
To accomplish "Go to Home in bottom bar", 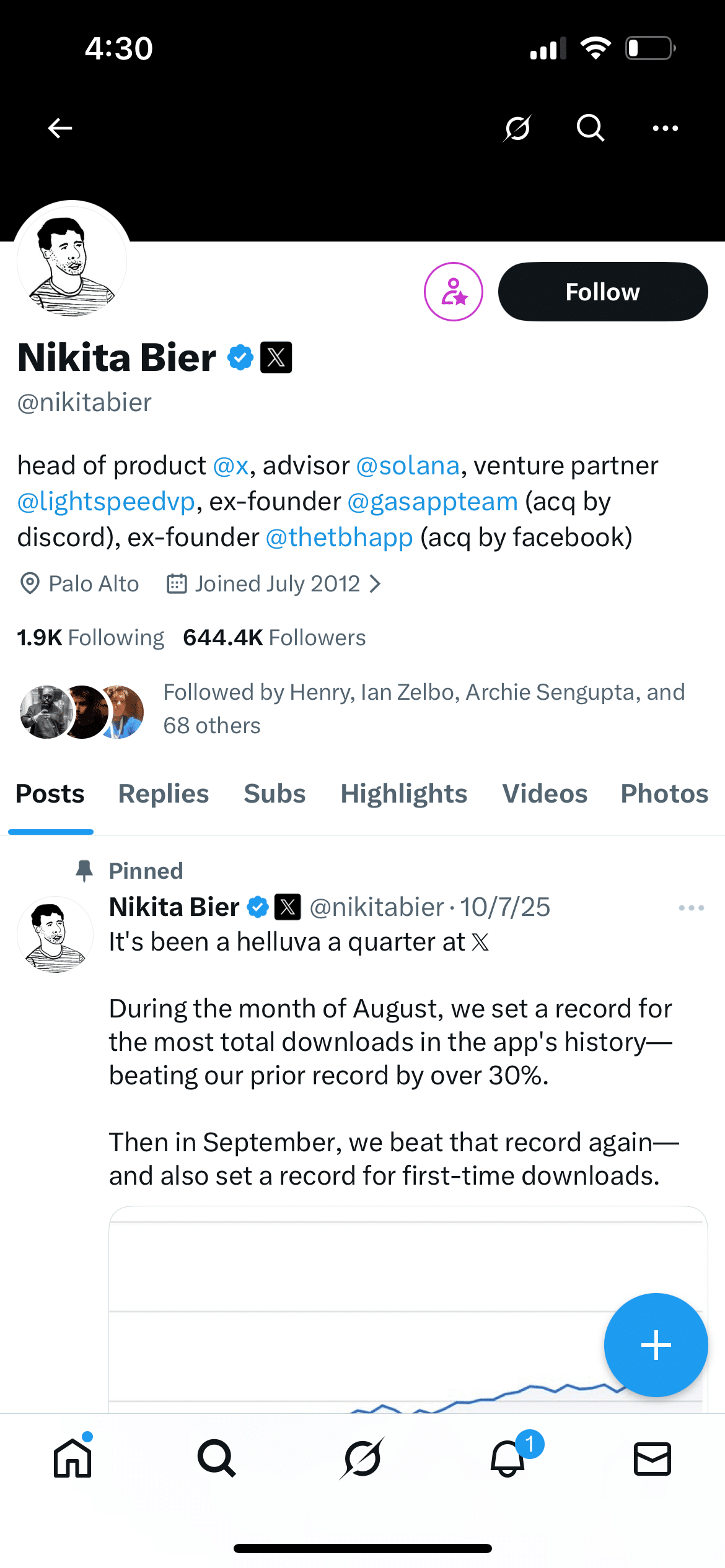I will pyautogui.click(x=72, y=1458).
